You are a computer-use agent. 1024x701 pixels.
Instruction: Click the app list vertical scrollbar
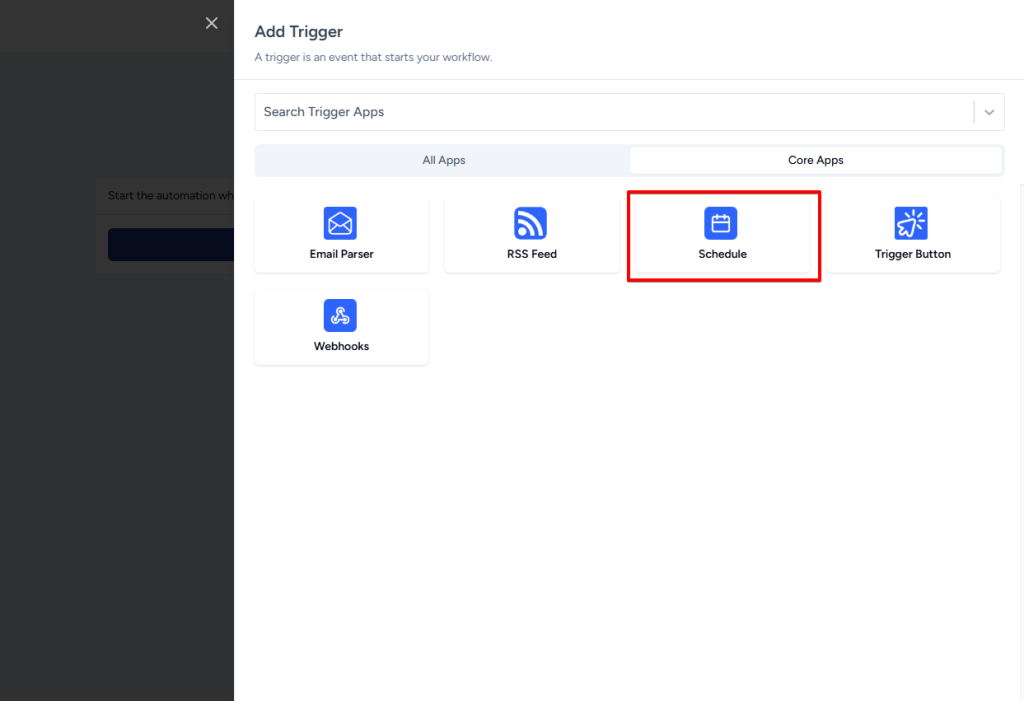[x=1020, y=400]
